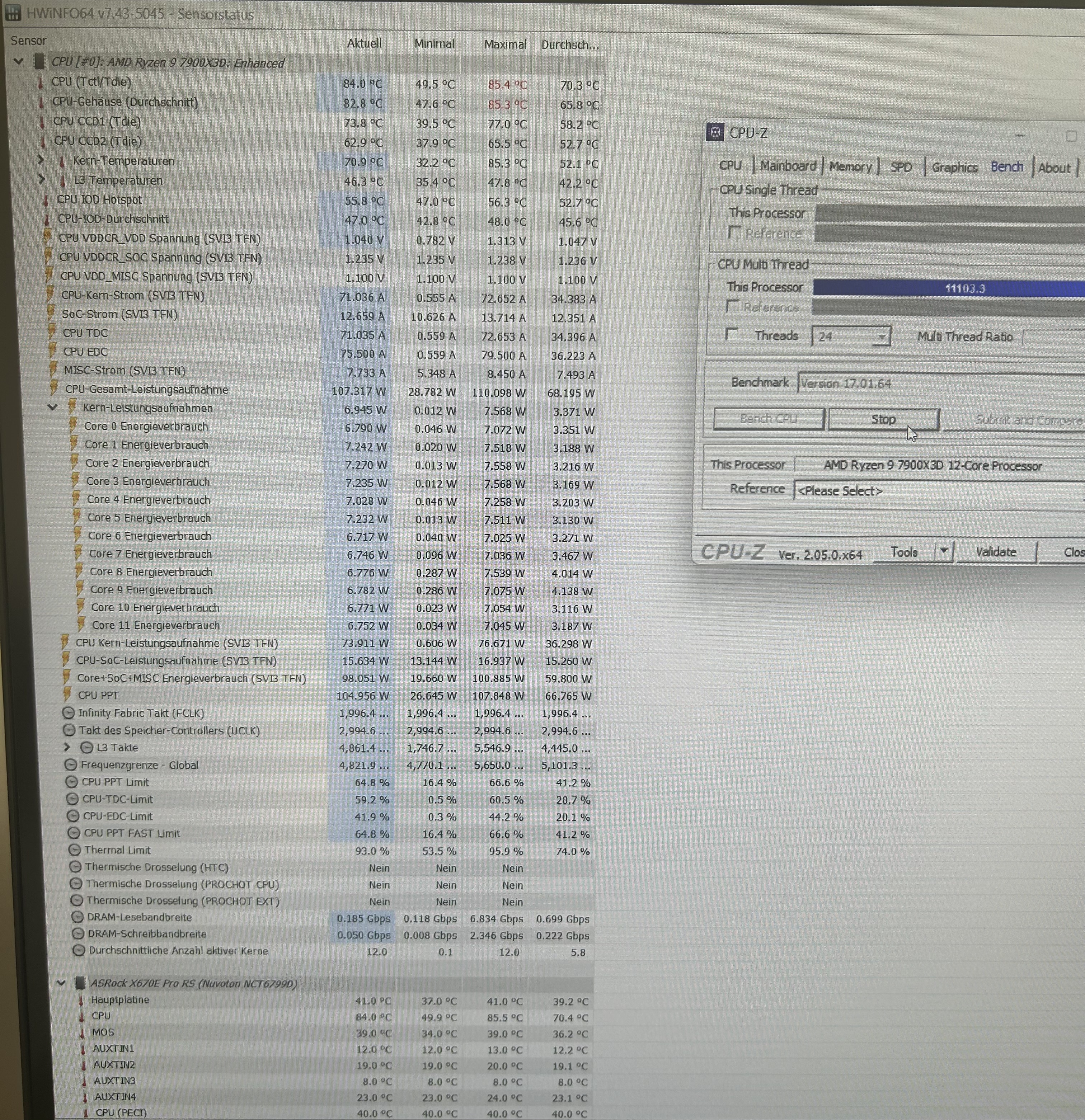The height and width of the screenshot is (1120, 1085).
Task: Click the AMD Ryzen CPU chip icon
Action: [39, 62]
